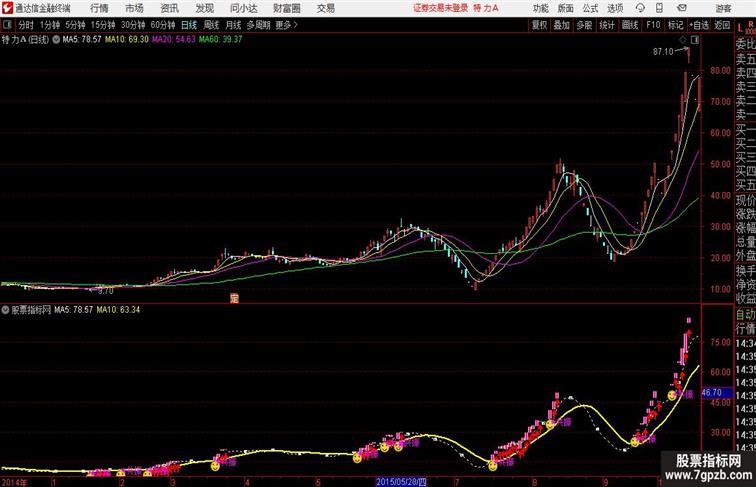
Task: Click the 统计 statistics toolbar button
Action: click(607, 25)
